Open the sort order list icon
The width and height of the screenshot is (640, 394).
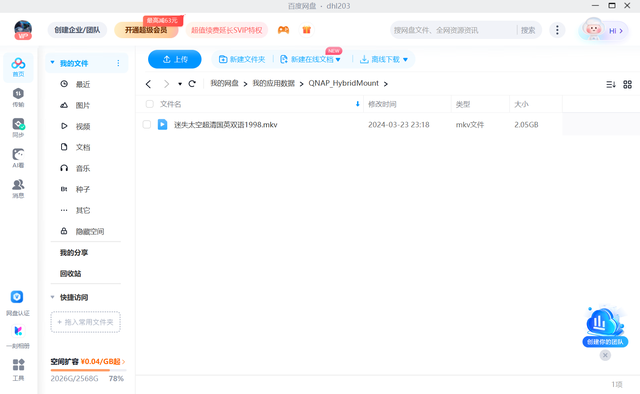click(611, 85)
